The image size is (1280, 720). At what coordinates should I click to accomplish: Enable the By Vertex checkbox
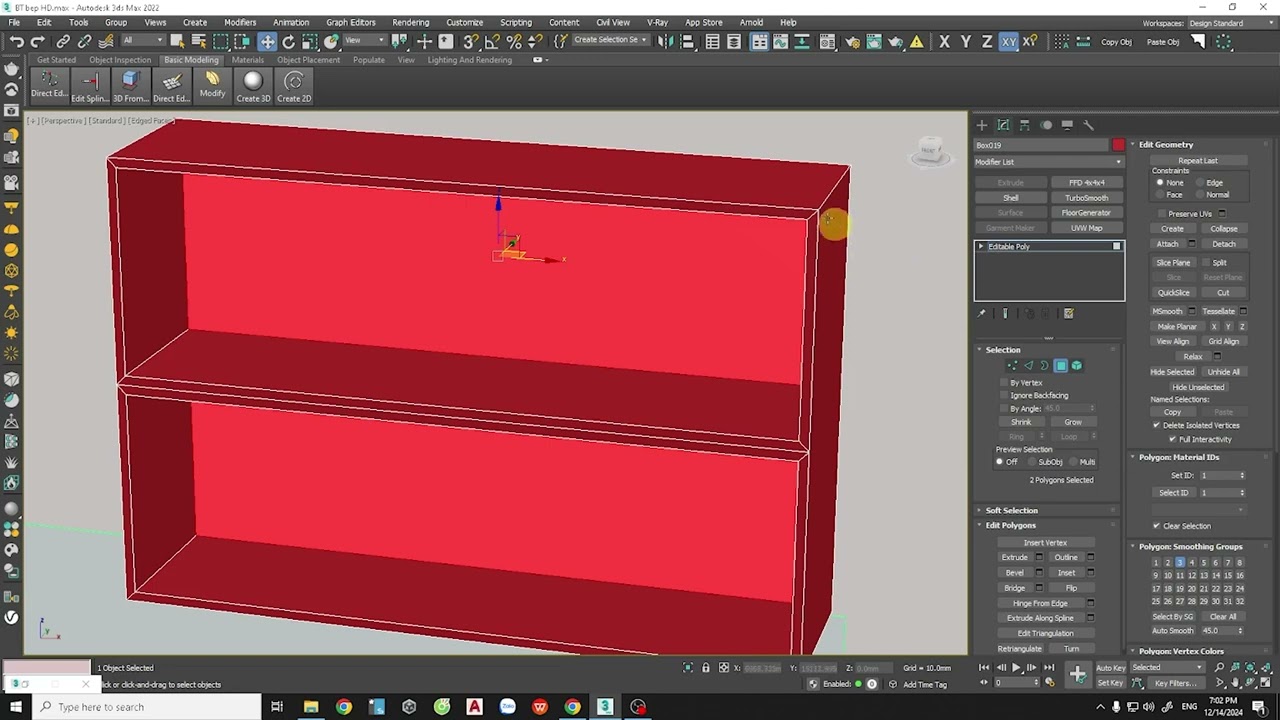pyautogui.click(x=1004, y=383)
